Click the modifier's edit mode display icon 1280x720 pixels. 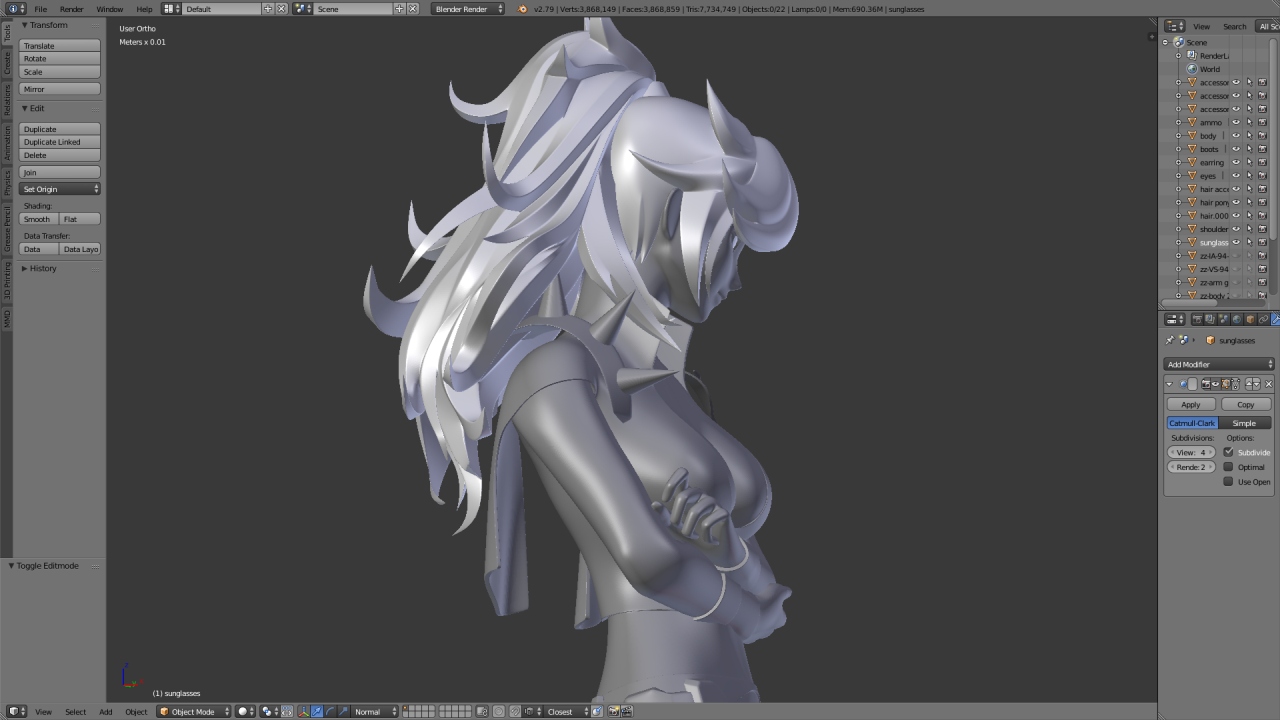coord(1225,384)
